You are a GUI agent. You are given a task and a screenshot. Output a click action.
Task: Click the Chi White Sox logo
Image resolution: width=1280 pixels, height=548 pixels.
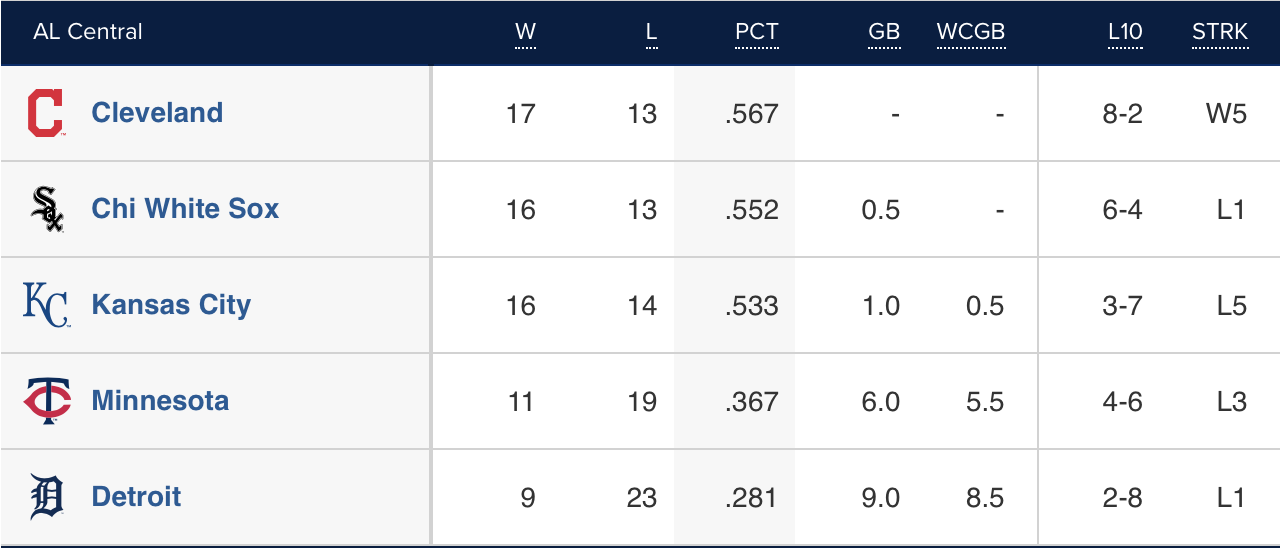(47, 209)
